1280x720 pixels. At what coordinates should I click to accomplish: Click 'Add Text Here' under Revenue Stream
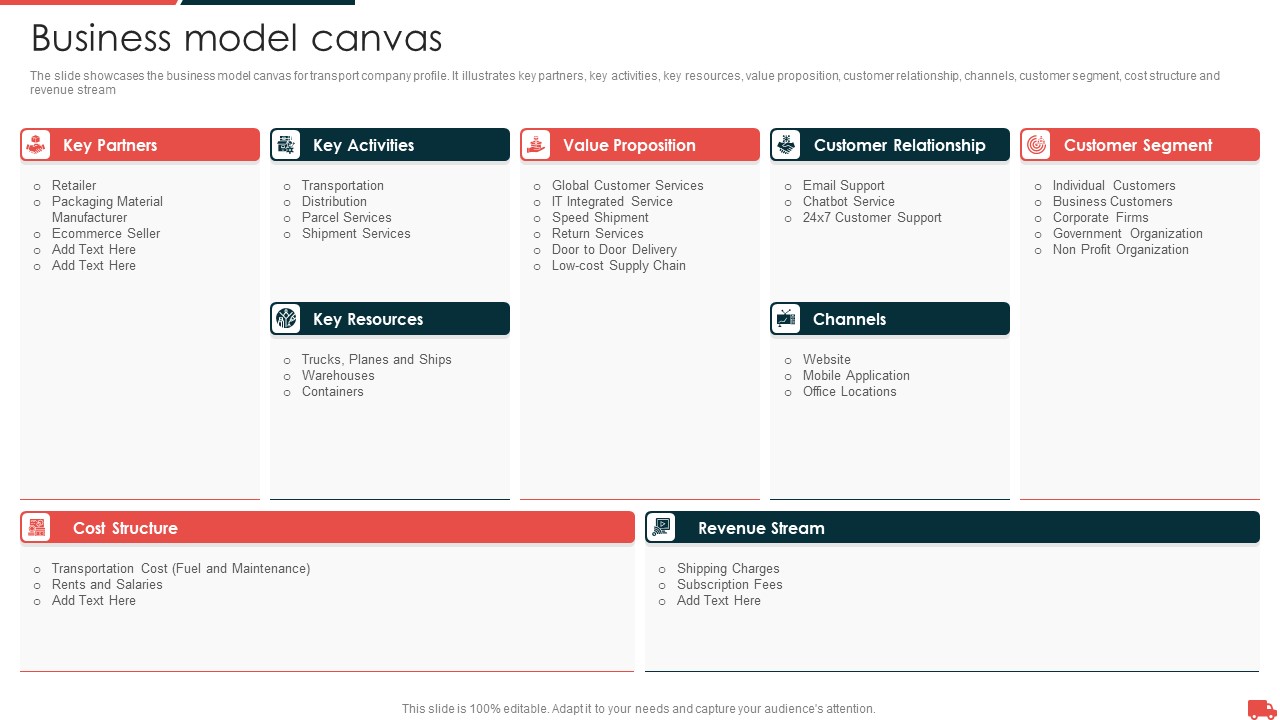(x=719, y=601)
